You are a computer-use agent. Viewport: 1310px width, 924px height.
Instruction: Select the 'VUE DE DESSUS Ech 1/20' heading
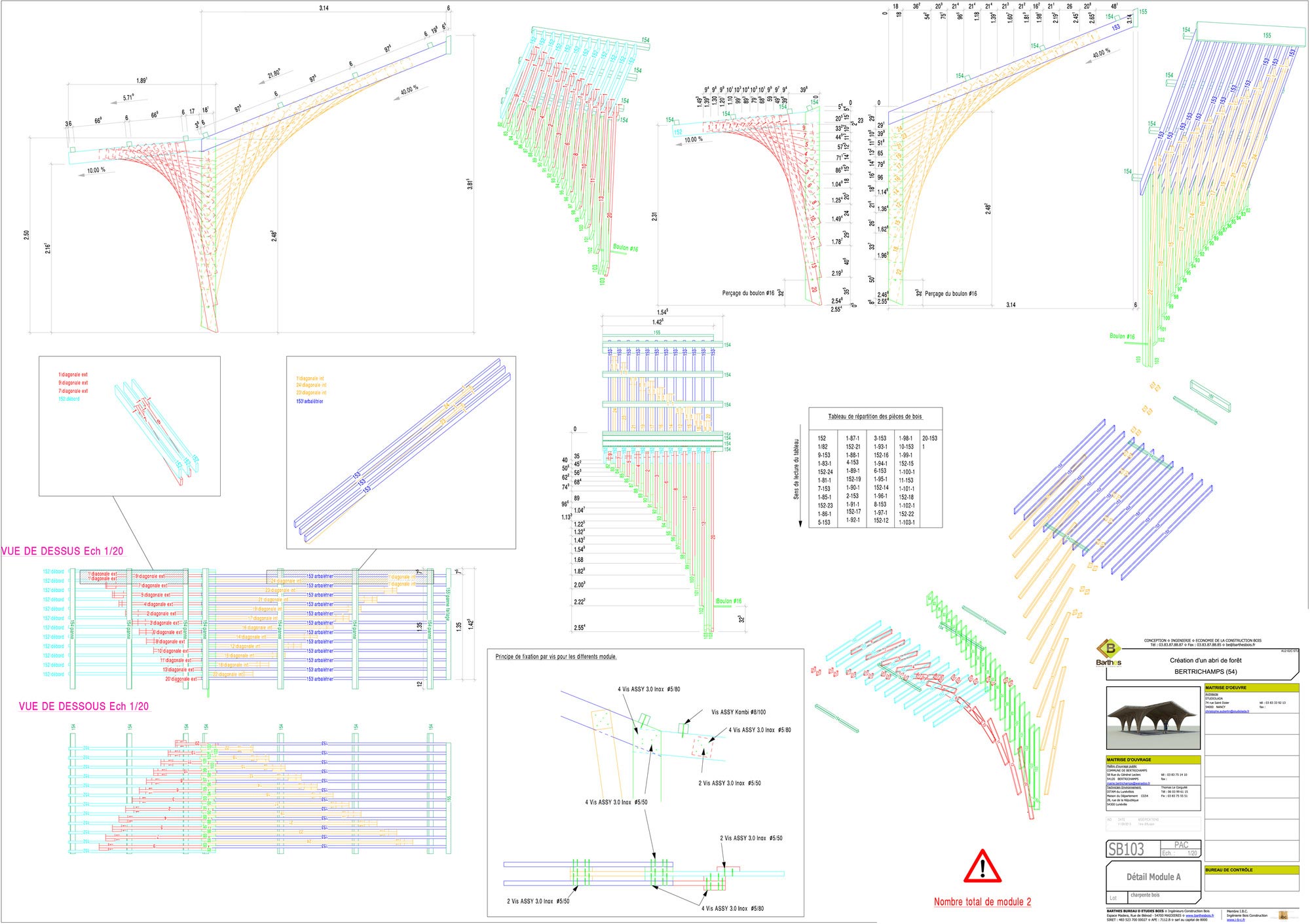tap(62, 551)
